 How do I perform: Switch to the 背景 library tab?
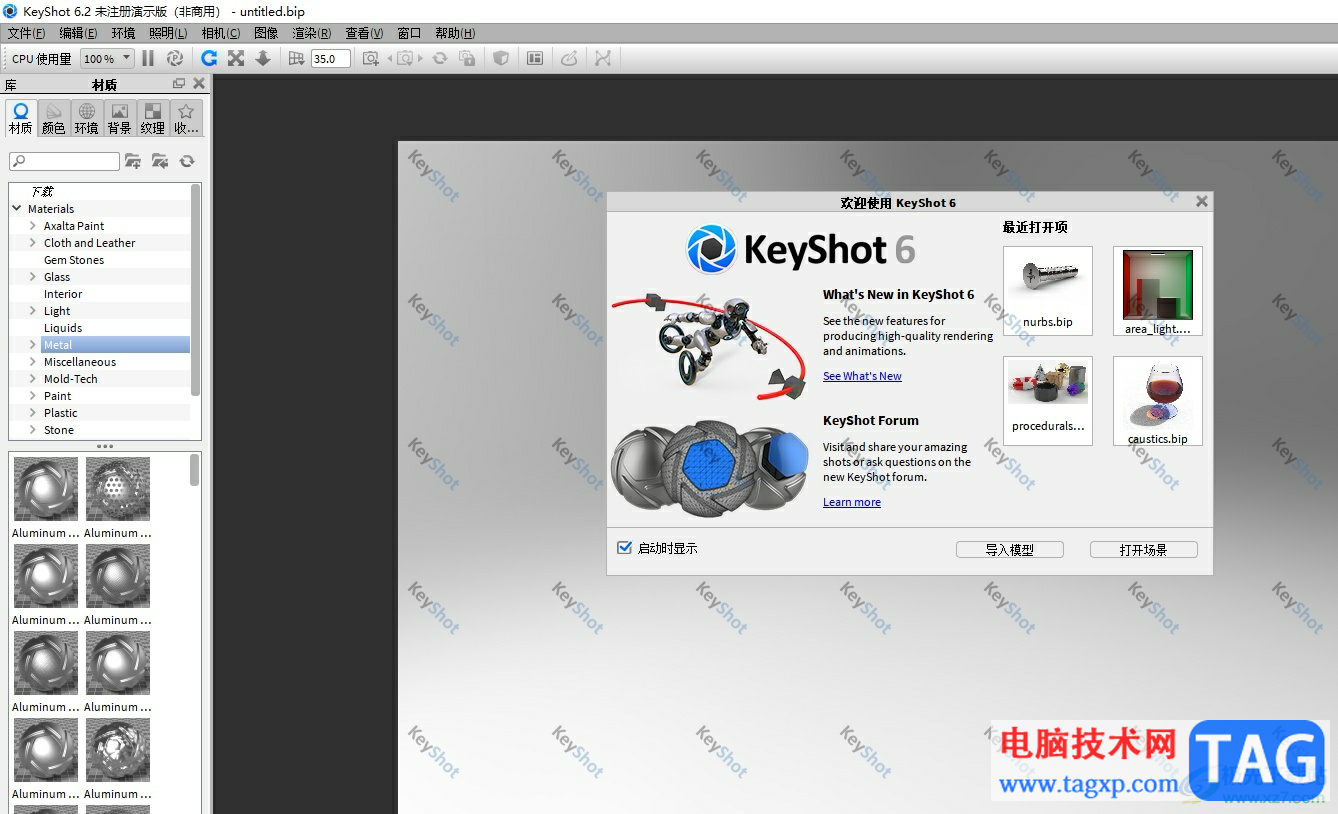[x=120, y=118]
